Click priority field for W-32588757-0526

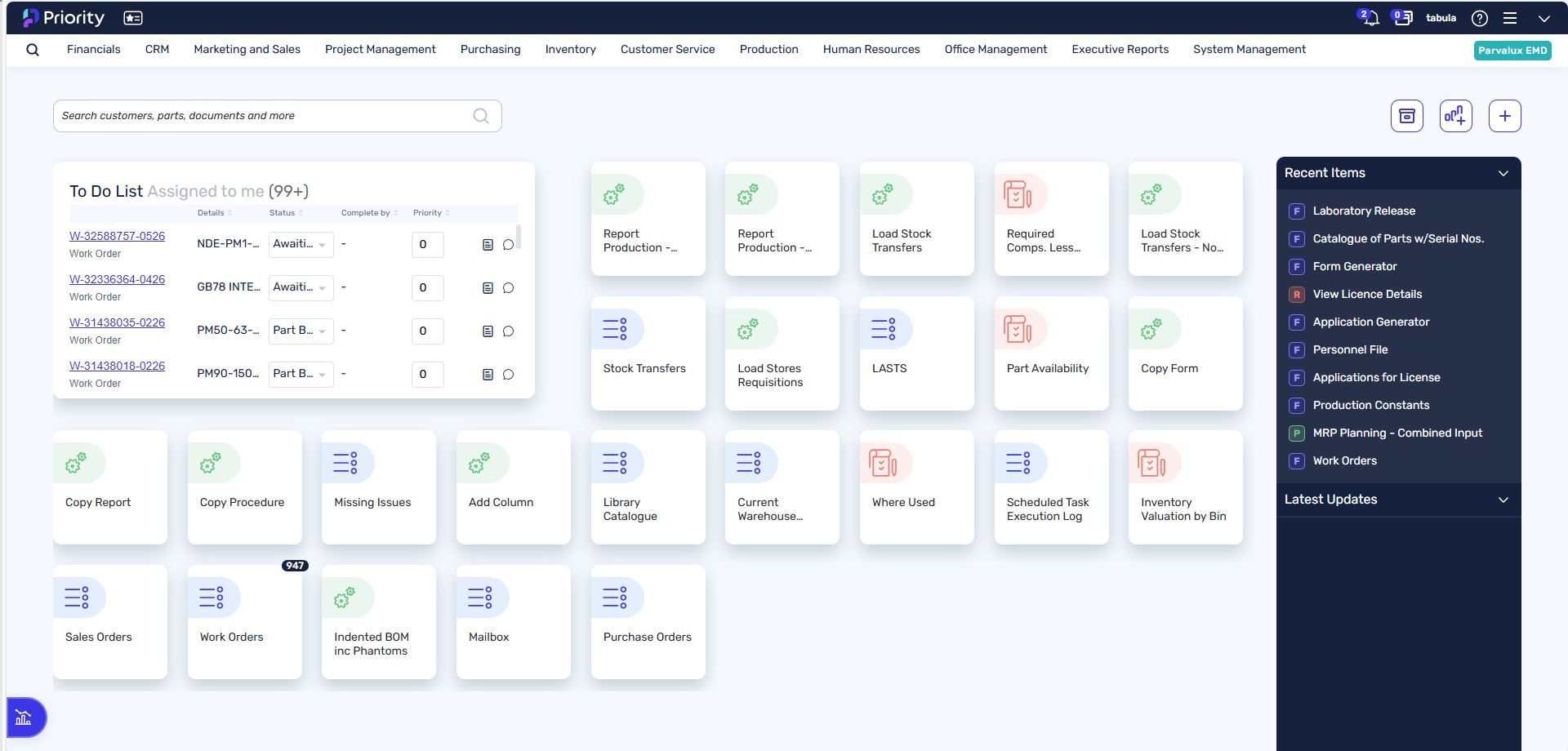[427, 244]
